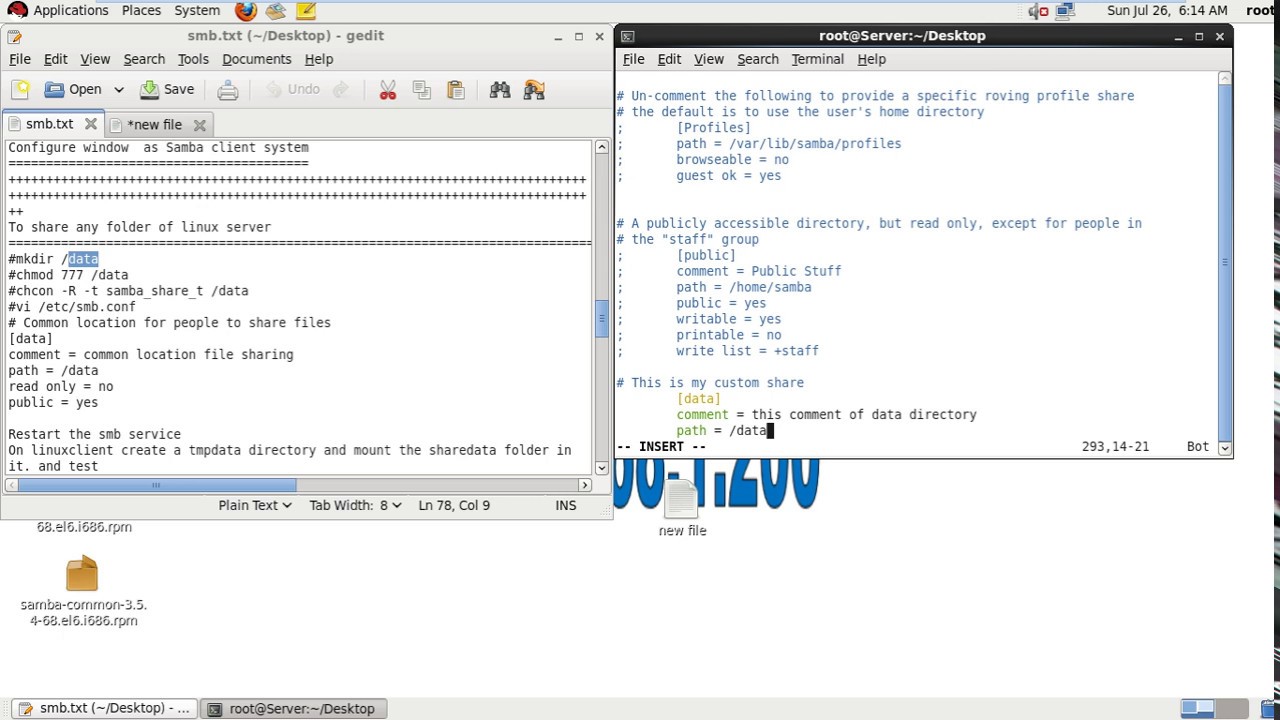Click terminal scrollbar down arrow
Screen dimensions: 1280x720
[1225, 447]
